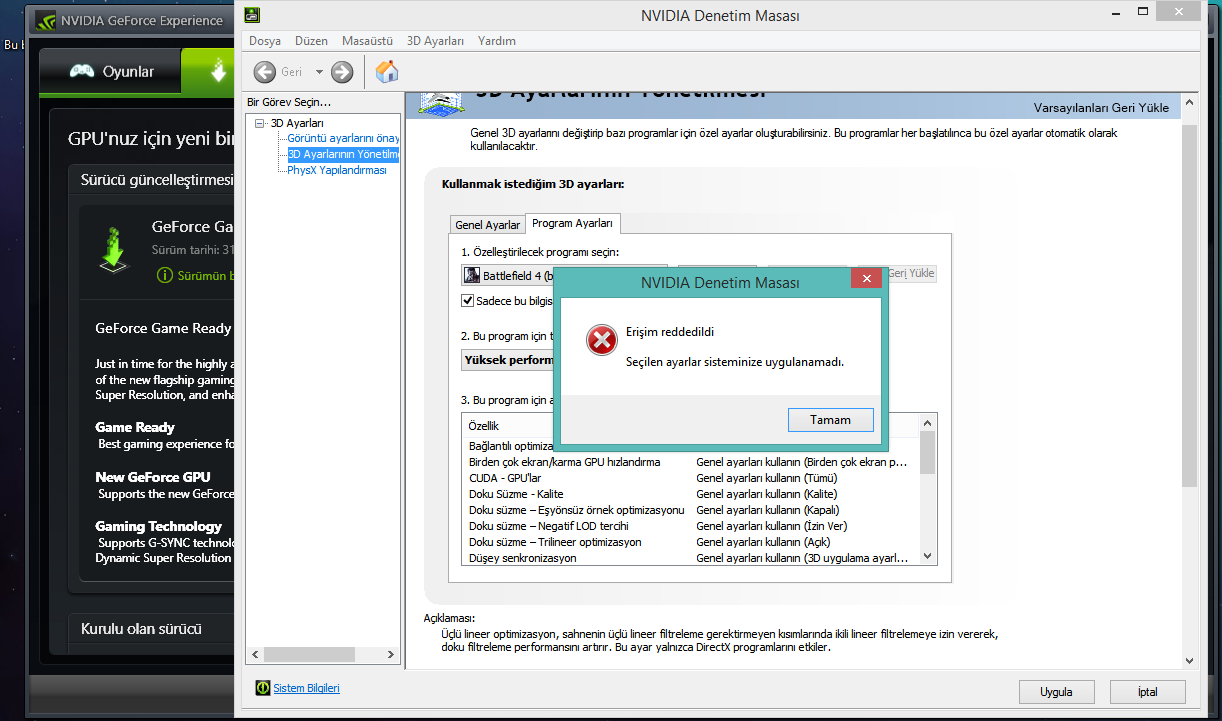Click the red error icon in dialog
This screenshot has width=1222, height=721.
point(601,341)
